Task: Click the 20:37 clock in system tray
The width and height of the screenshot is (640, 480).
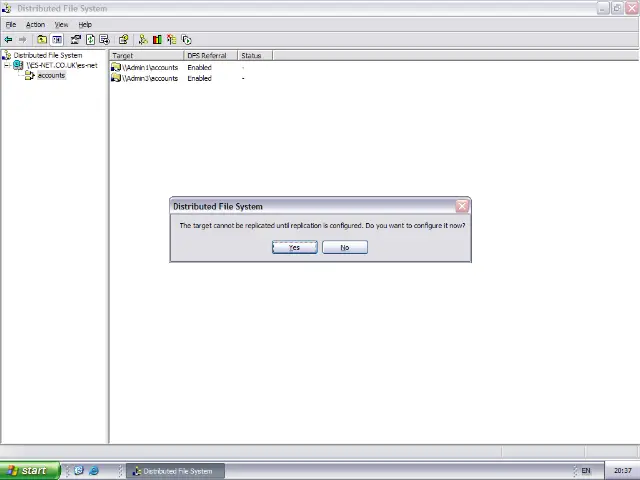Action: pyautogui.click(x=622, y=471)
